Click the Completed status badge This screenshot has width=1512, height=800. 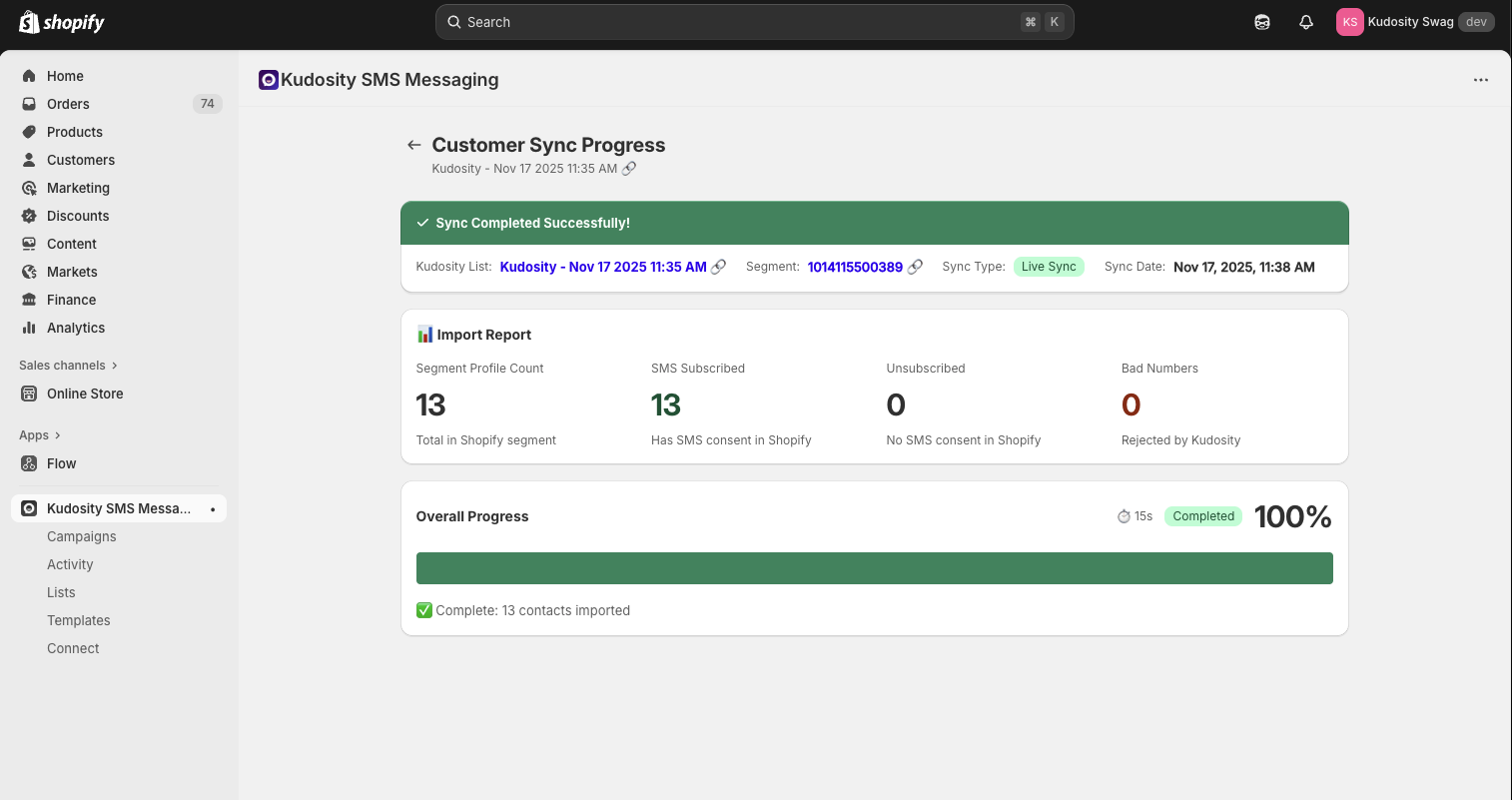click(1203, 516)
